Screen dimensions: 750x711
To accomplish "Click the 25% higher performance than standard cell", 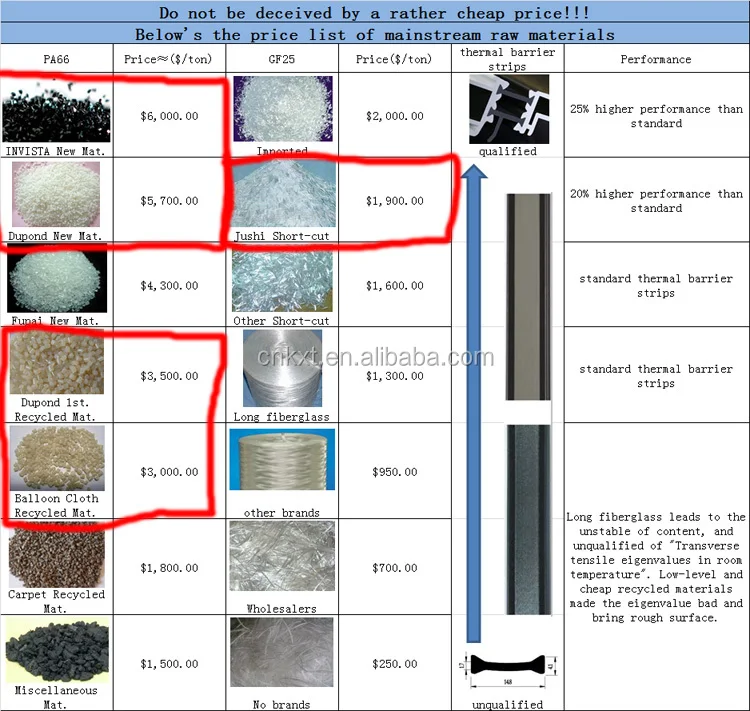I will click(656, 116).
